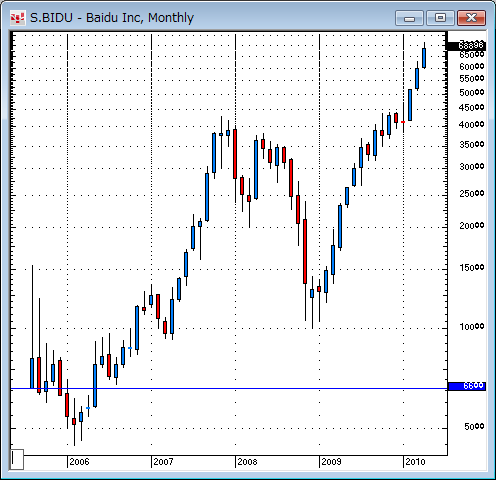Click the 2007 year label
Viewport: 496px width, 480px height.
click(x=163, y=462)
